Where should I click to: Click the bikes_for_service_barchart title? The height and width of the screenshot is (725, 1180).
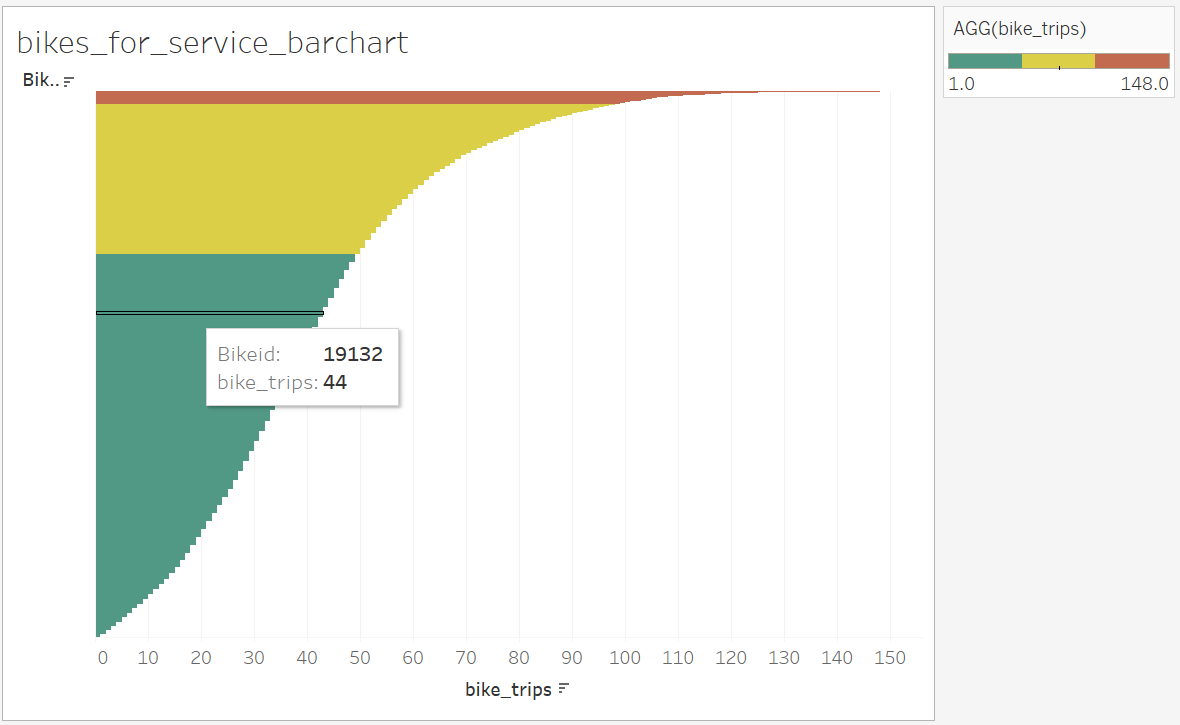pos(213,43)
